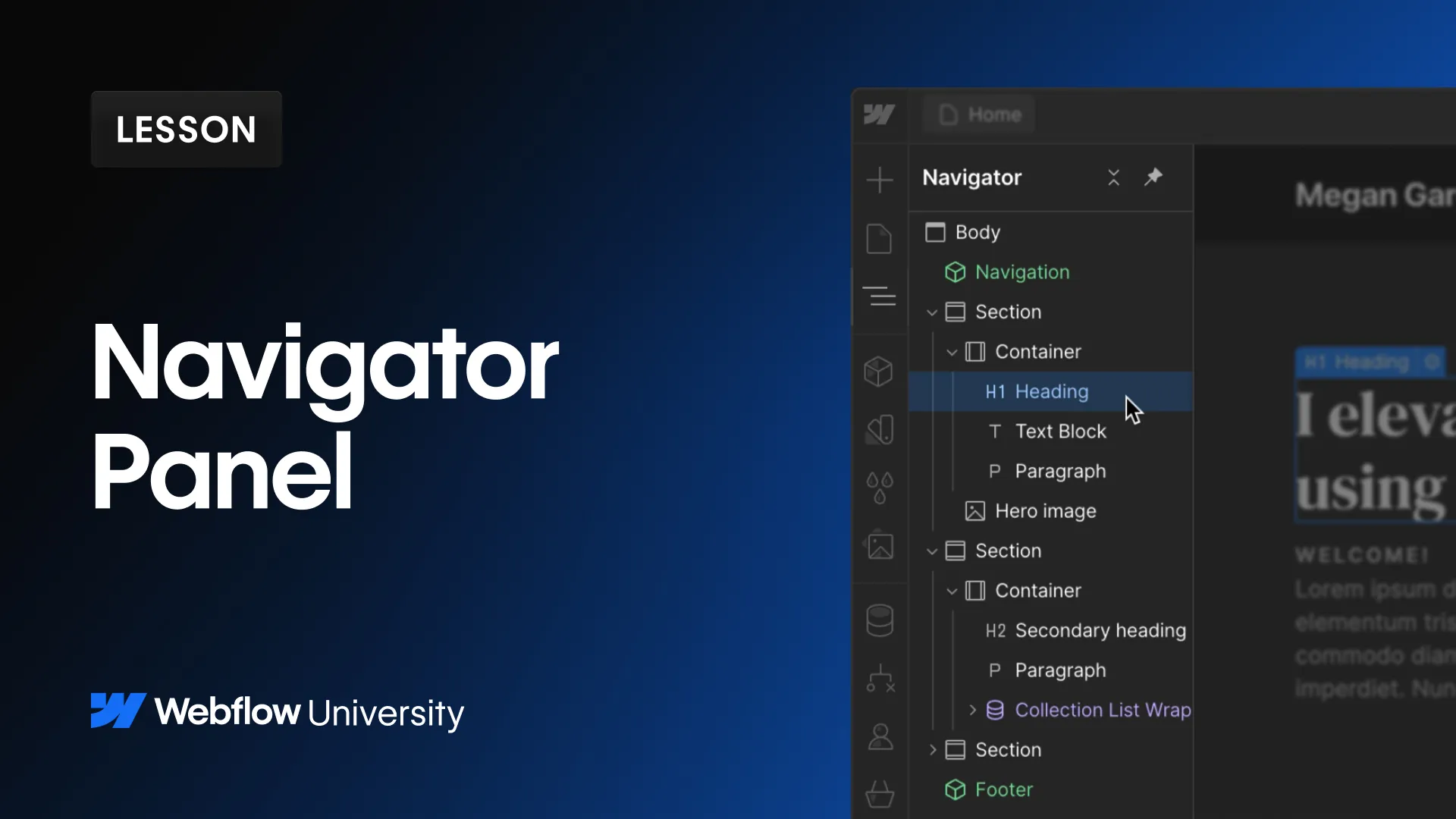Pin the Navigator panel
1456x819 pixels.
tap(1153, 177)
